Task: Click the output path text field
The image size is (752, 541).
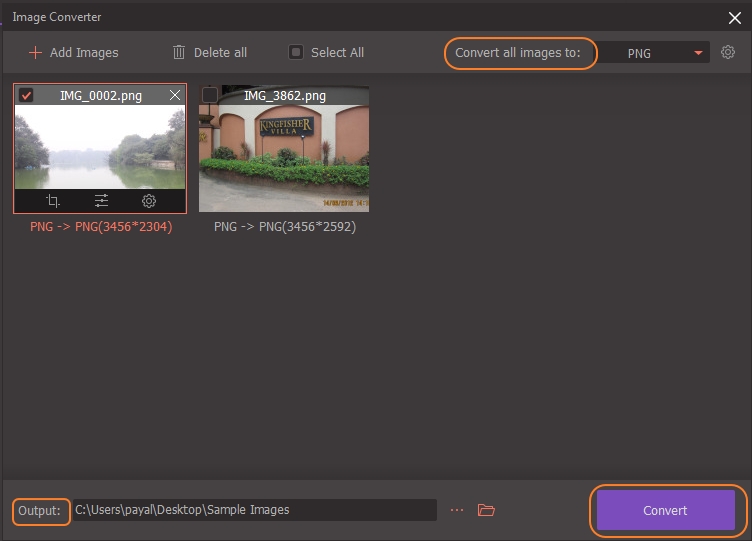Action: (x=254, y=510)
